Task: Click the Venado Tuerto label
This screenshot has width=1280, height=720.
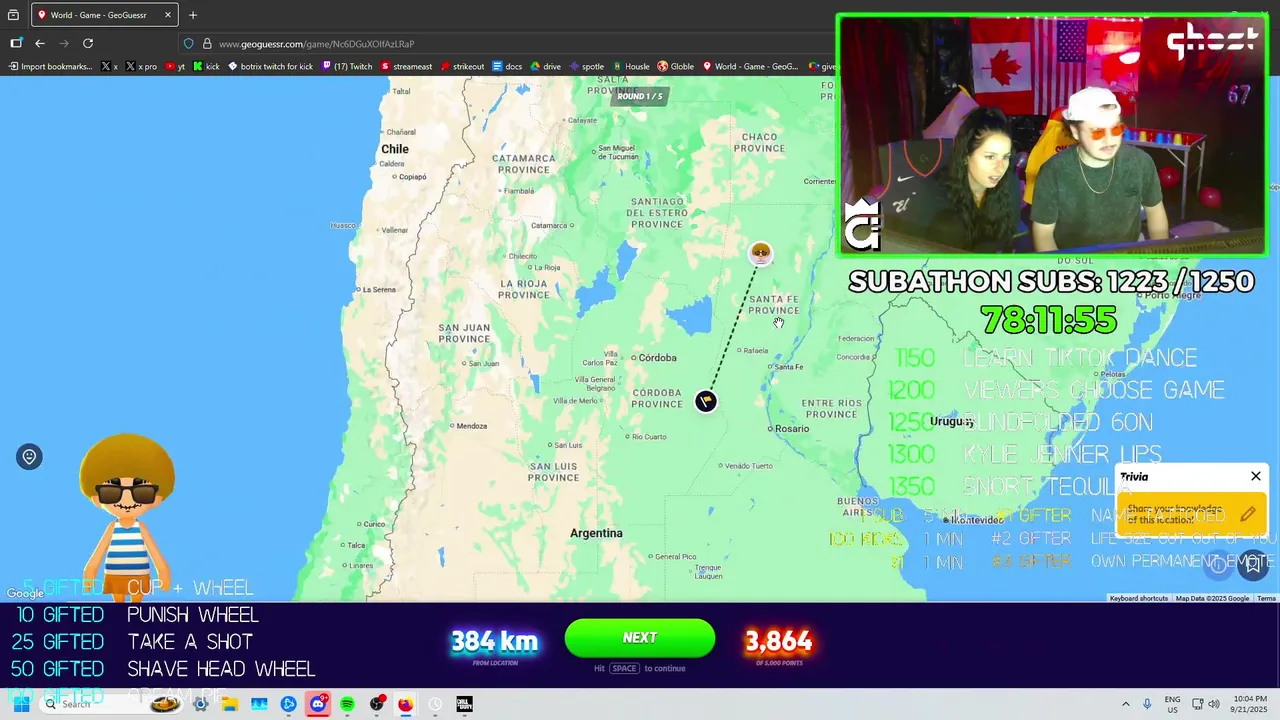Action: (x=749, y=466)
